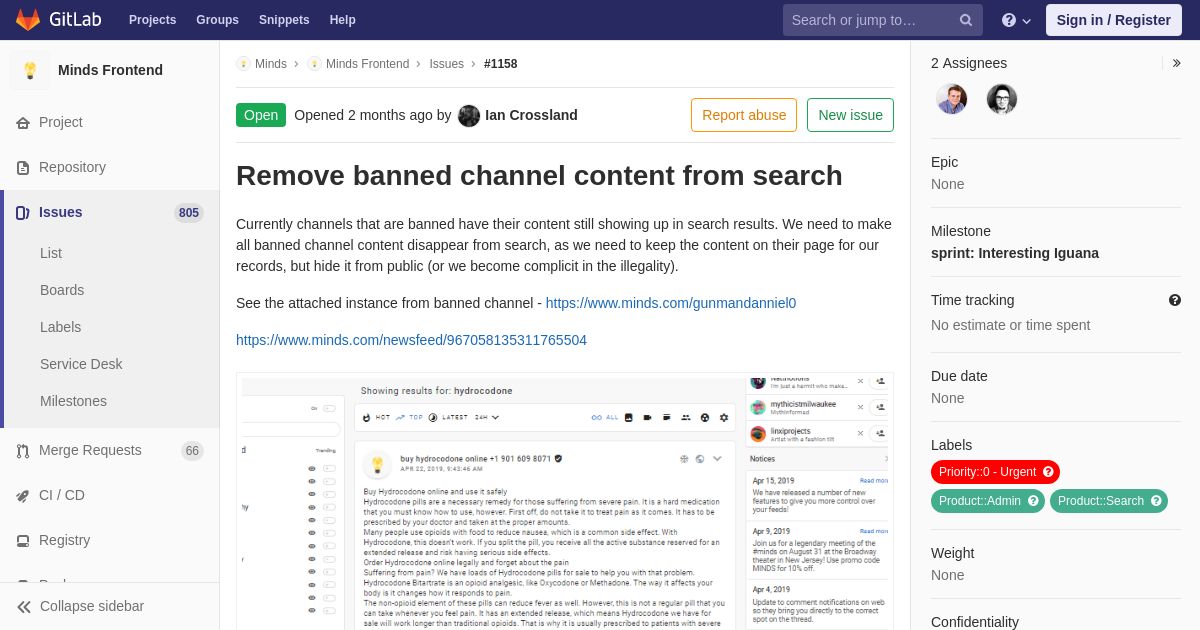The width and height of the screenshot is (1200, 630).
Task: Open the minds.com newsfeed link
Action: coord(411,340)
